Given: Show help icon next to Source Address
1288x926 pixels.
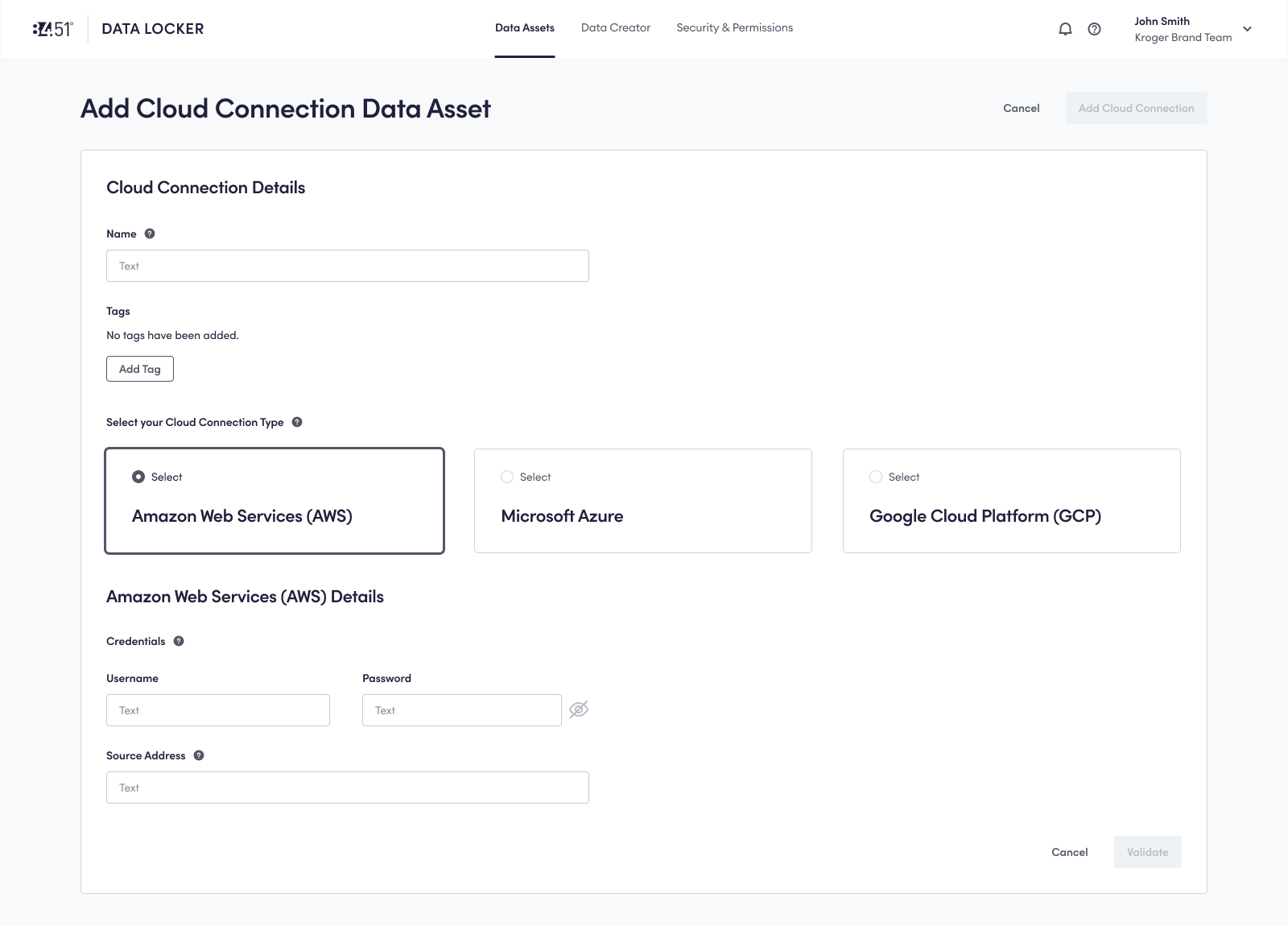Looking at the screenshot, I should point(199,755).
